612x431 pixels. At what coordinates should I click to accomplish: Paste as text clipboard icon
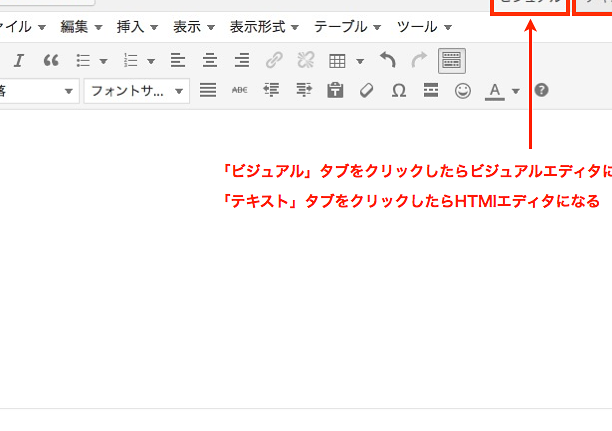point(335,91)
